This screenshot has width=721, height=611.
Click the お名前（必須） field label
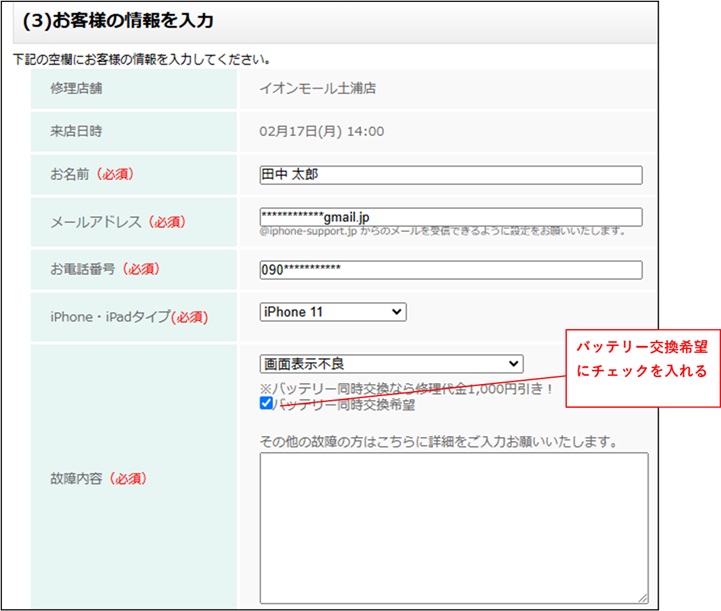click(x=92, y=174)
